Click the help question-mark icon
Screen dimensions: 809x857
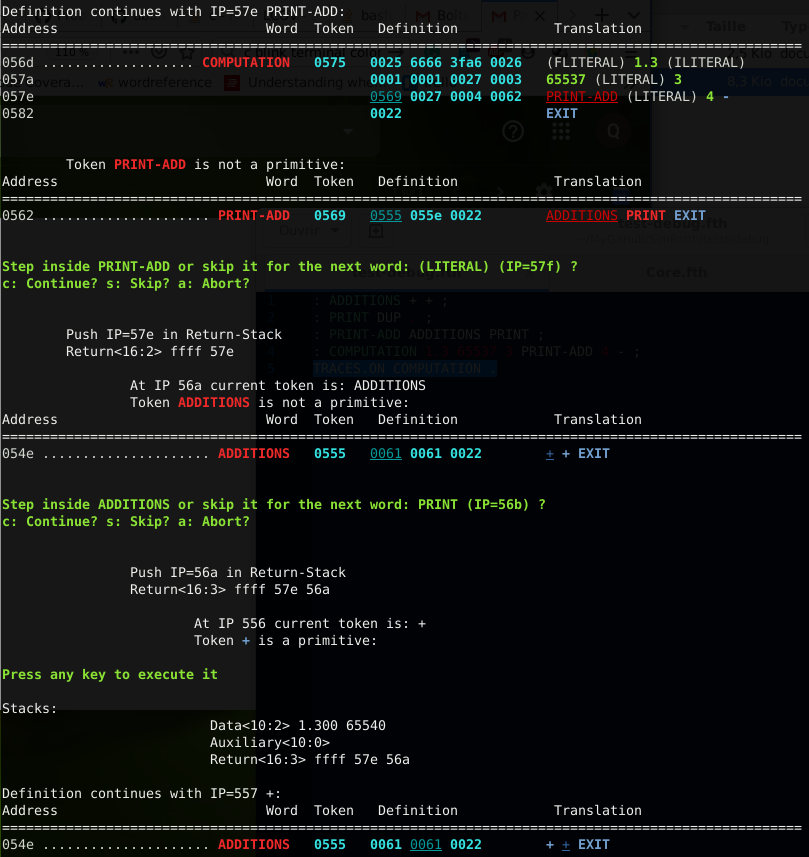pos(513,131)
